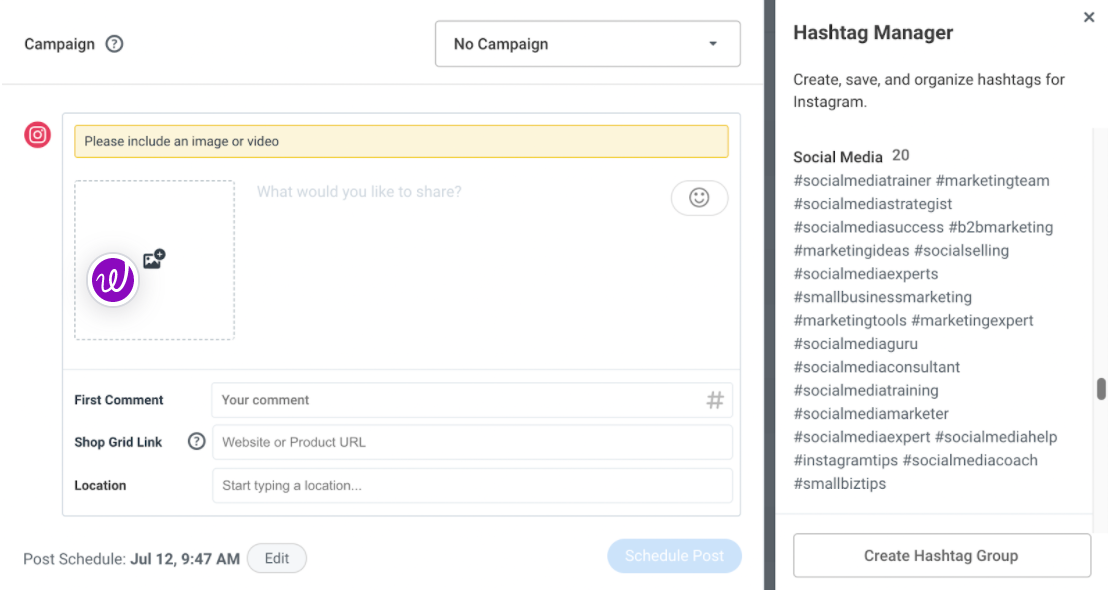Image resolution: width=1108 pixels, height=590 pixels.
Task: Click the purple avatar logo in media box
Action: 113,280
